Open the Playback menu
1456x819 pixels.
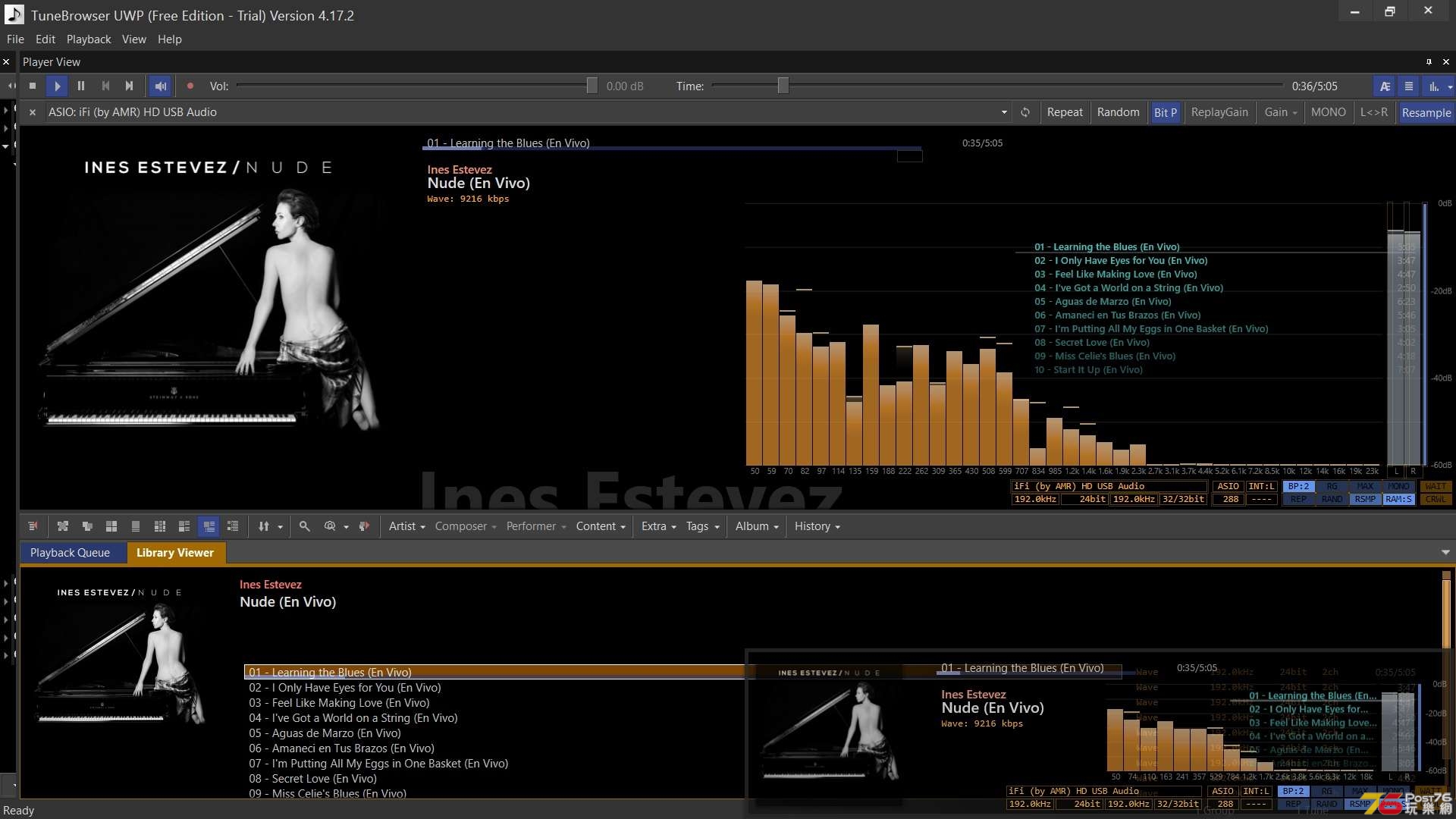tap(89, 39)
